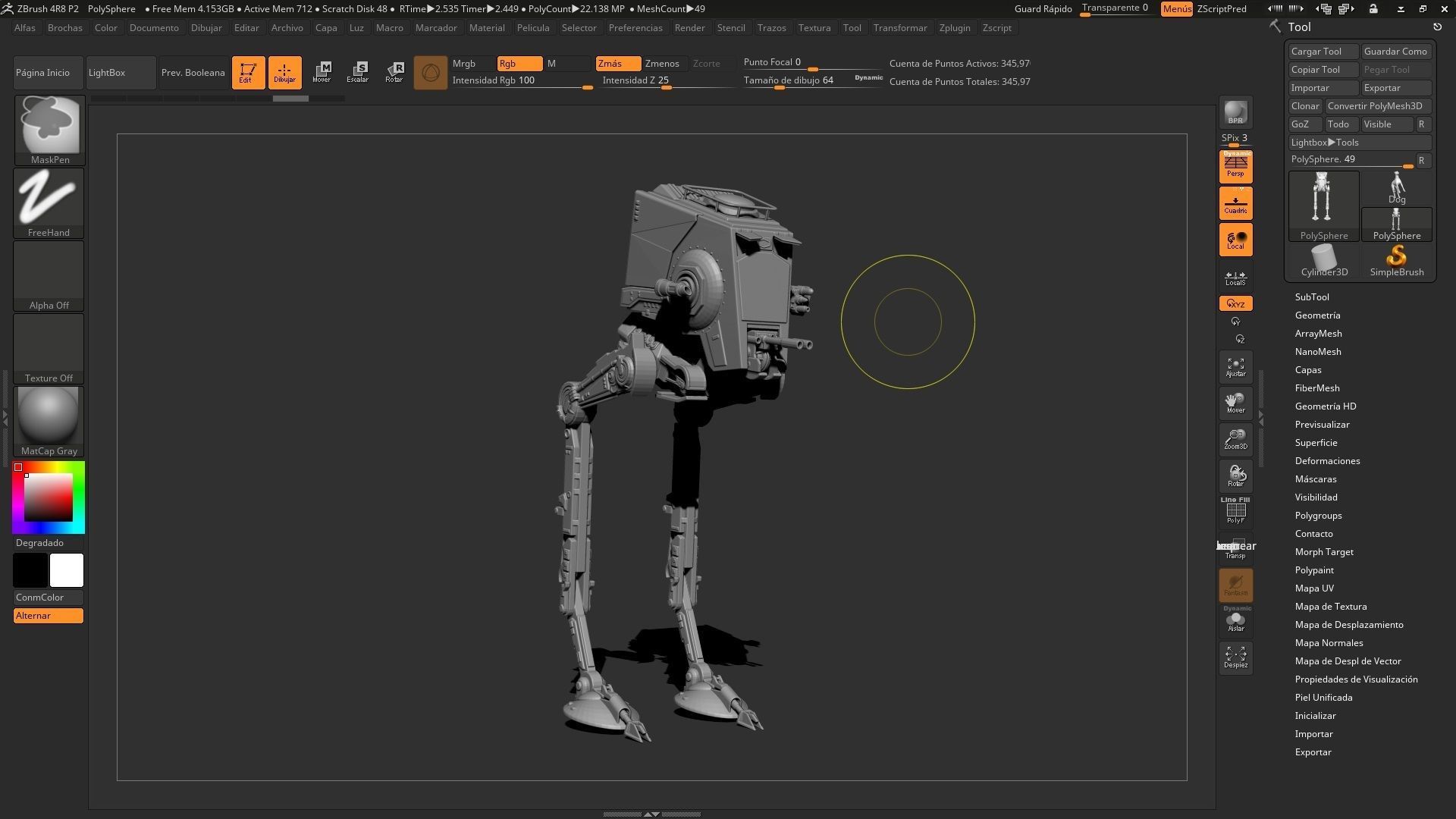1456x819 pixels.
Task: Click the Mover hand navigation icon
Action: 1235,403
